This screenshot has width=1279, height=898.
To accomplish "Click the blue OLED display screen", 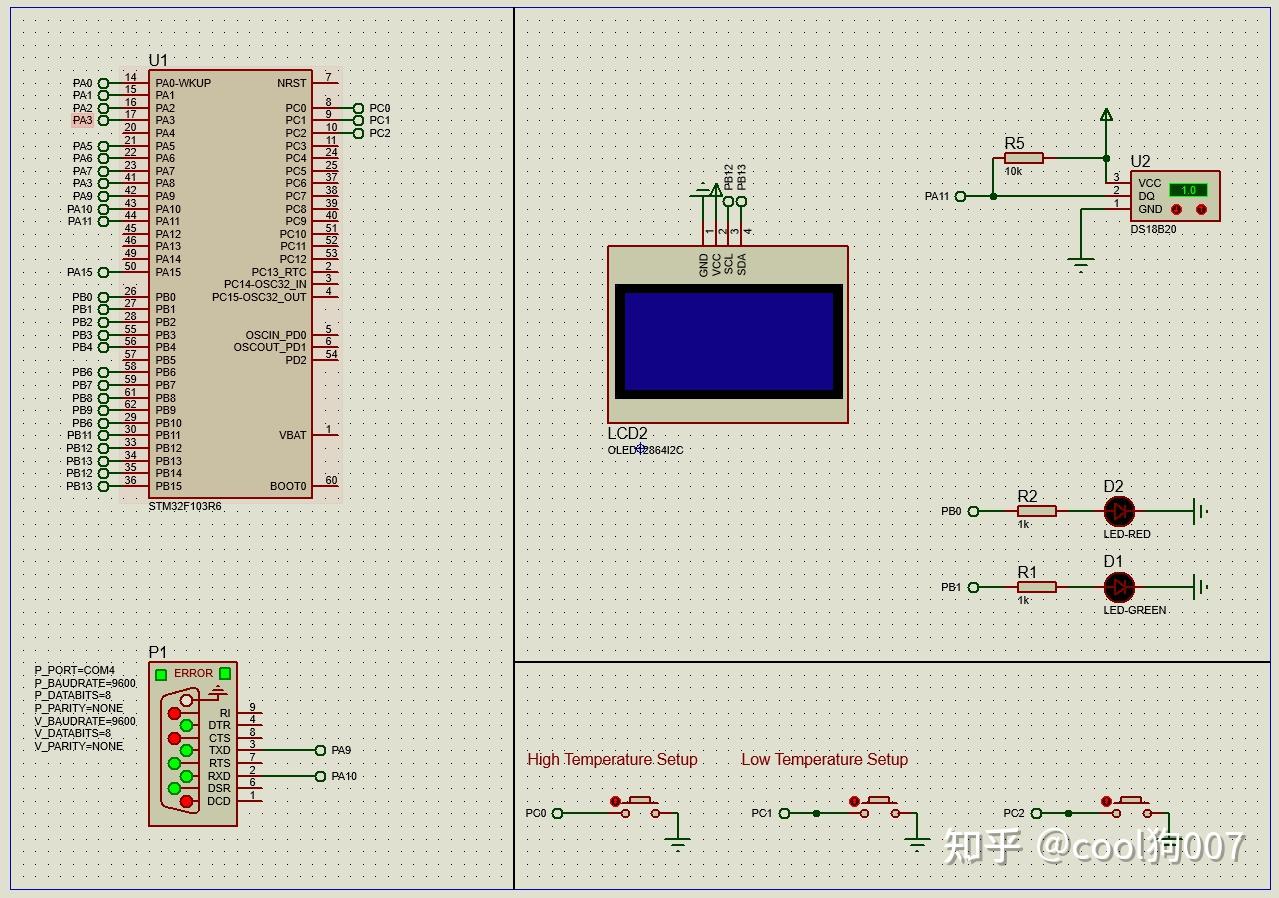I will 728,341.
